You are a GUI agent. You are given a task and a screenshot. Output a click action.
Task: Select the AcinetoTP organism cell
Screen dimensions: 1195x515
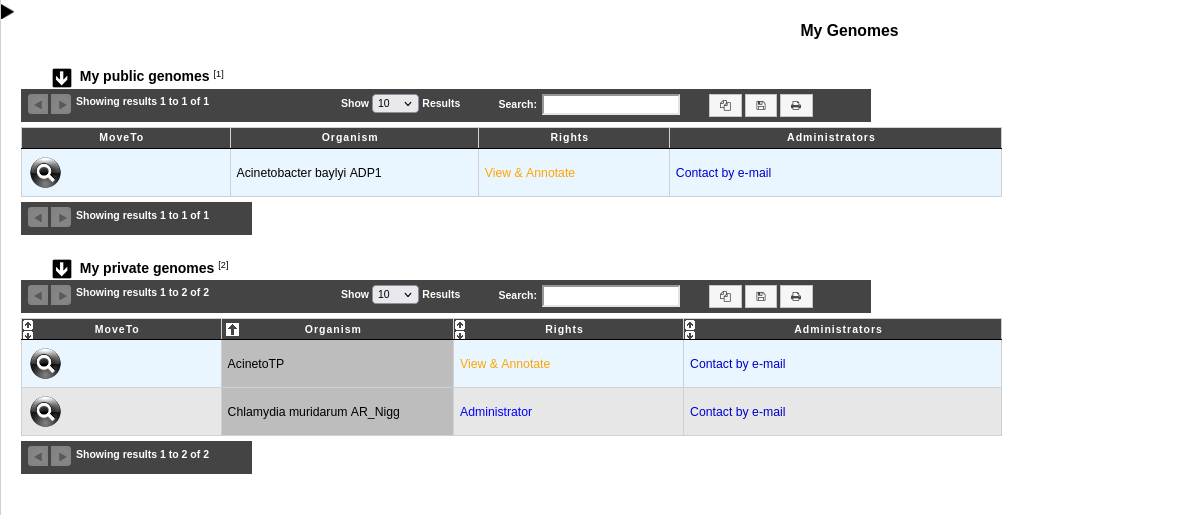[x=338, y=364]
